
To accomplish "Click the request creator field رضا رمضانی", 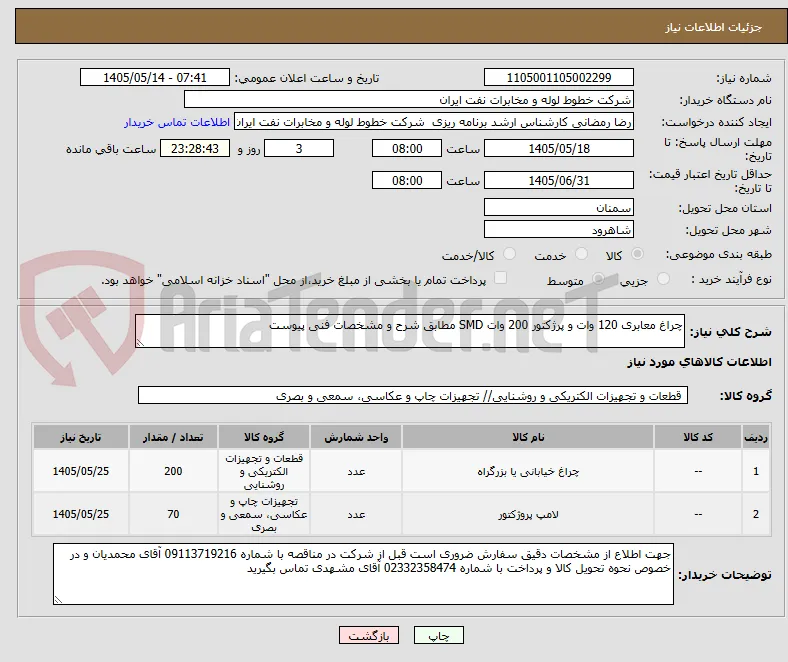I will click(434, 122).
